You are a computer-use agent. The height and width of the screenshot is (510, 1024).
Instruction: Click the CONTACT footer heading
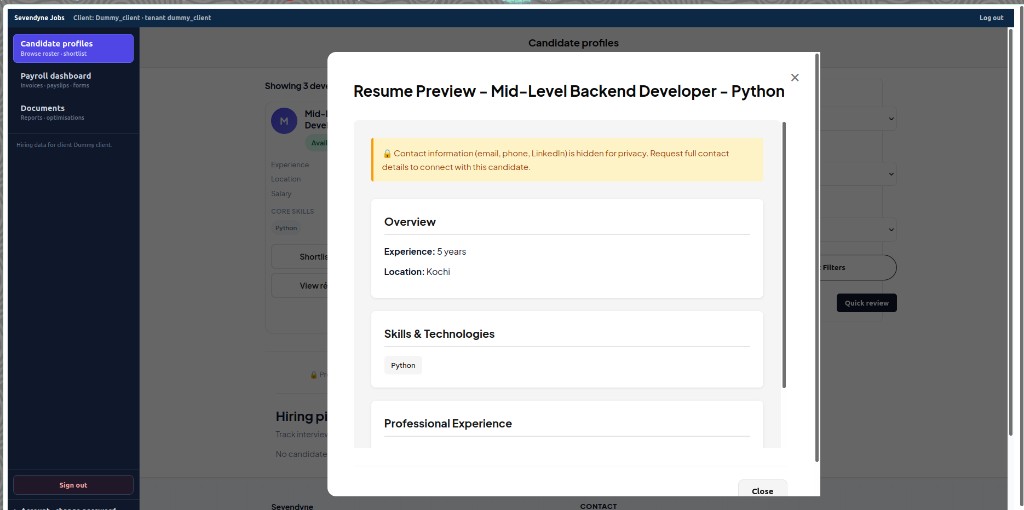(598, 506)
